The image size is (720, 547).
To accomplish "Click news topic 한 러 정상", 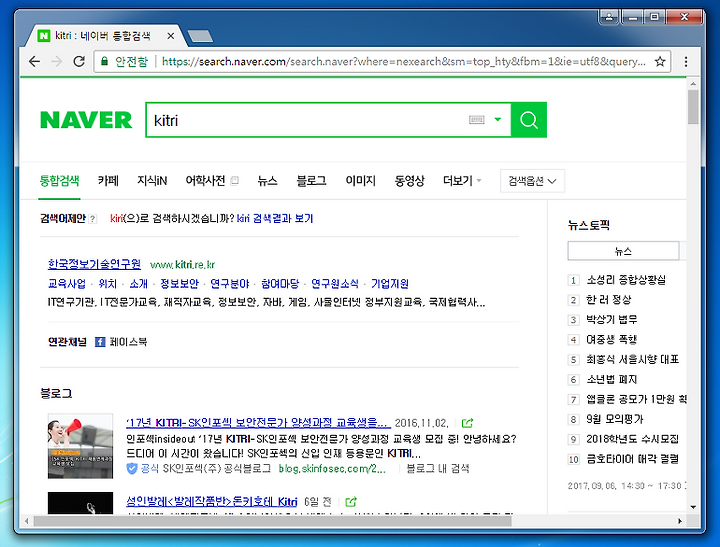I will [x=609, y=300].
